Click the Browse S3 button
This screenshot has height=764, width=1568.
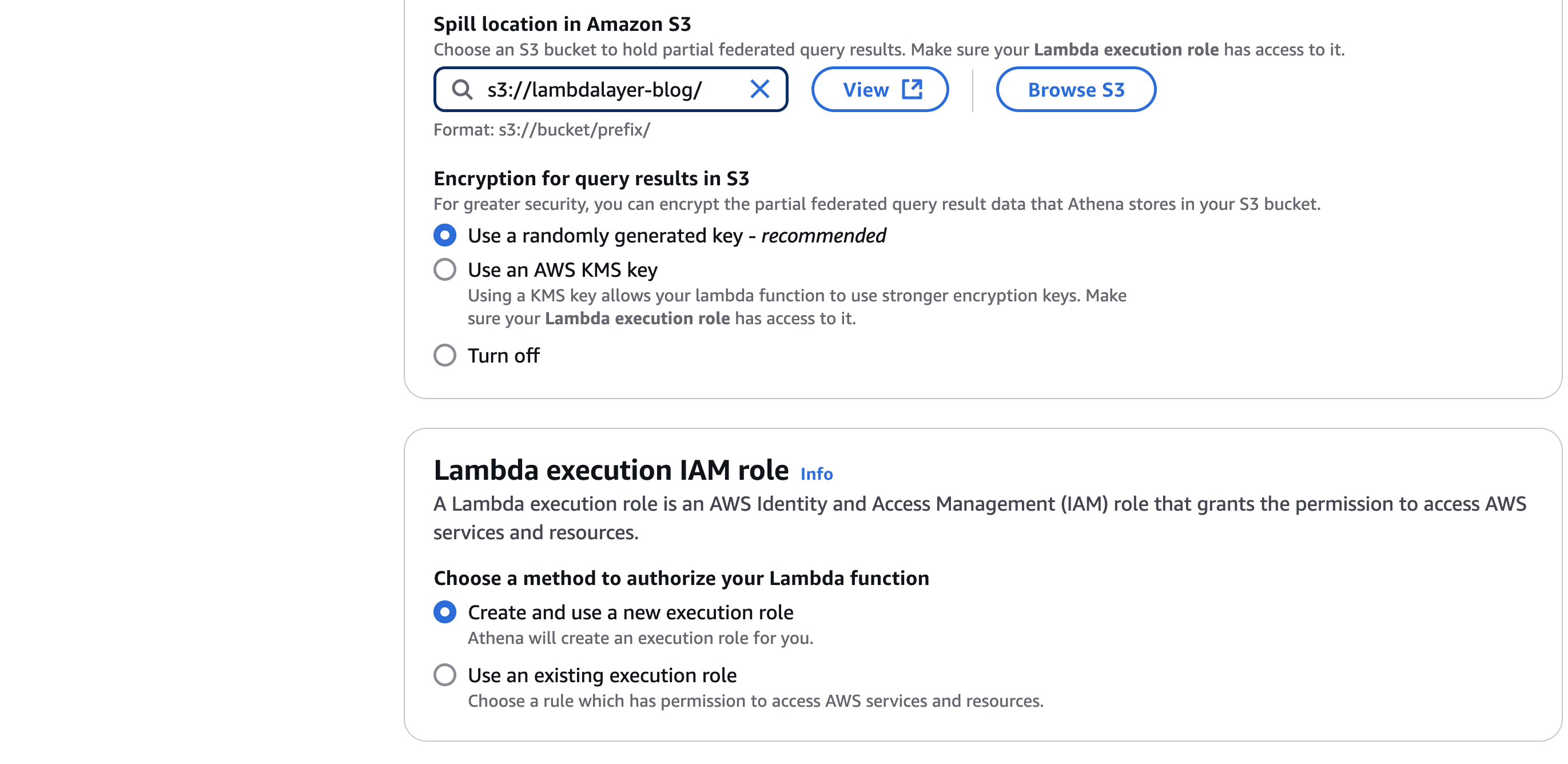(x=1075, y=89)
